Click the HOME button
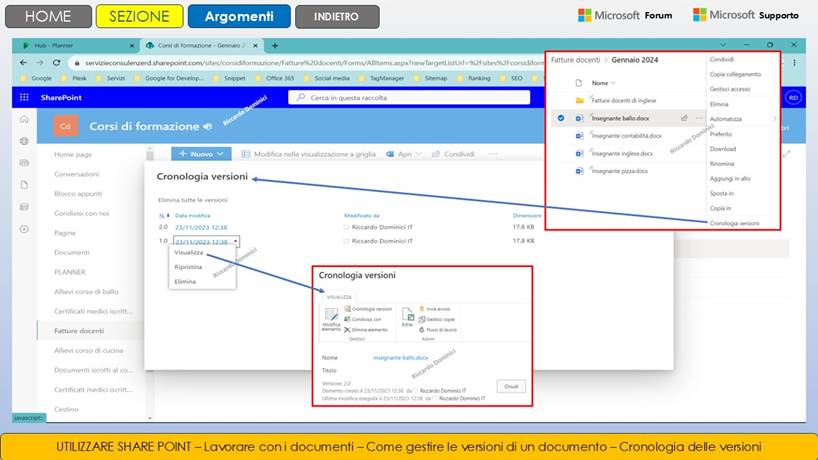The image size is (818, 460). [x=48, y=16]
